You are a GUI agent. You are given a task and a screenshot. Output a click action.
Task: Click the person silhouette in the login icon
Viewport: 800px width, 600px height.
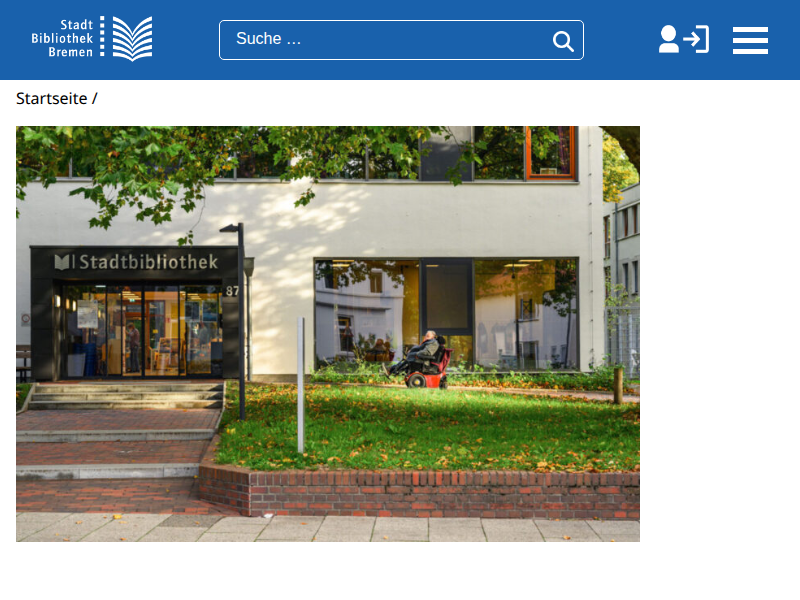[668, 39]
